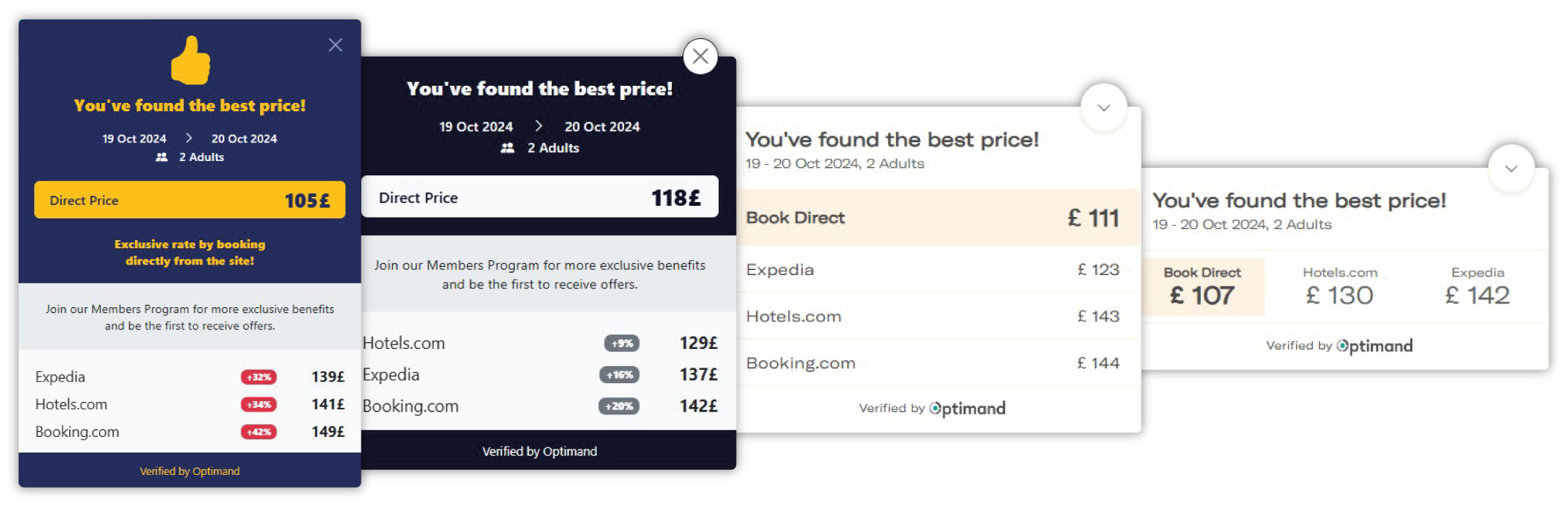Select the white Direct Price 118£ bar
The width and height of the screenshot is (1568, 507).
(539, 197)
